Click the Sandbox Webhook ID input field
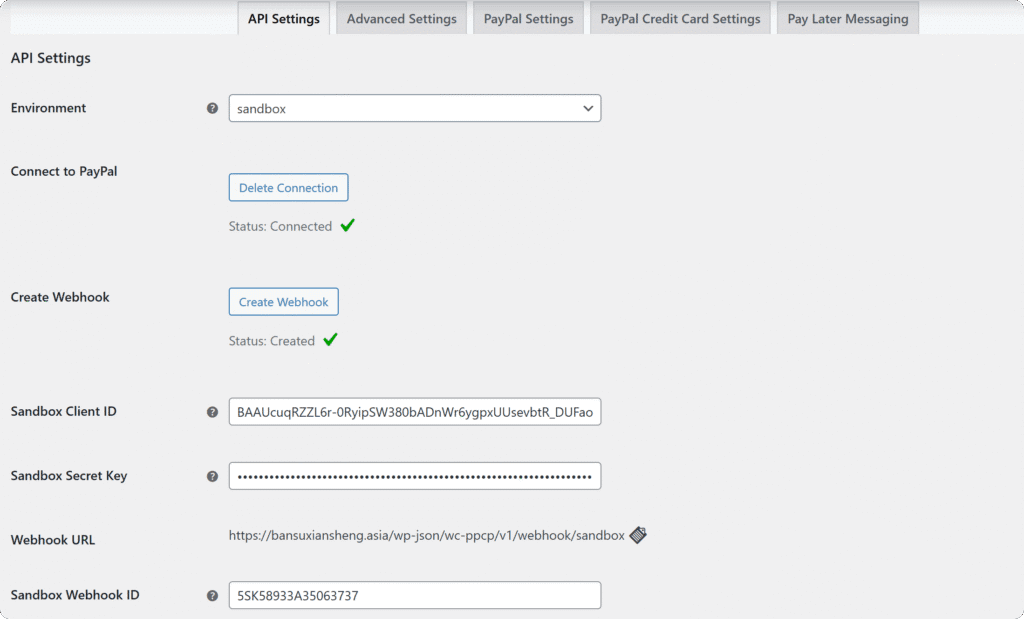Viewport: 1024px width, 619px height. (414, 596)
